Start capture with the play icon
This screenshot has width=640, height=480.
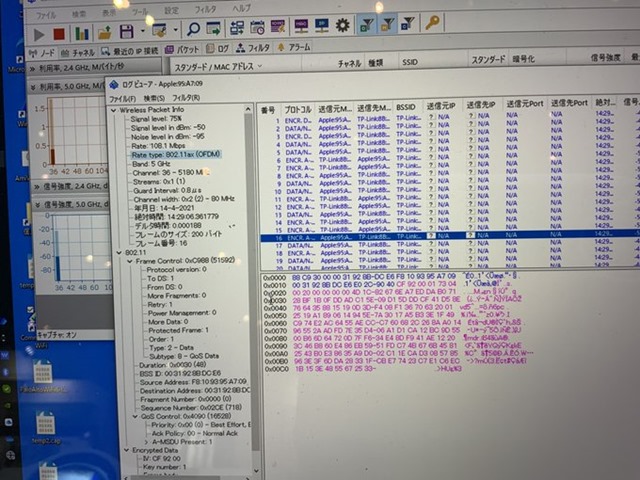tap(39, 35)
